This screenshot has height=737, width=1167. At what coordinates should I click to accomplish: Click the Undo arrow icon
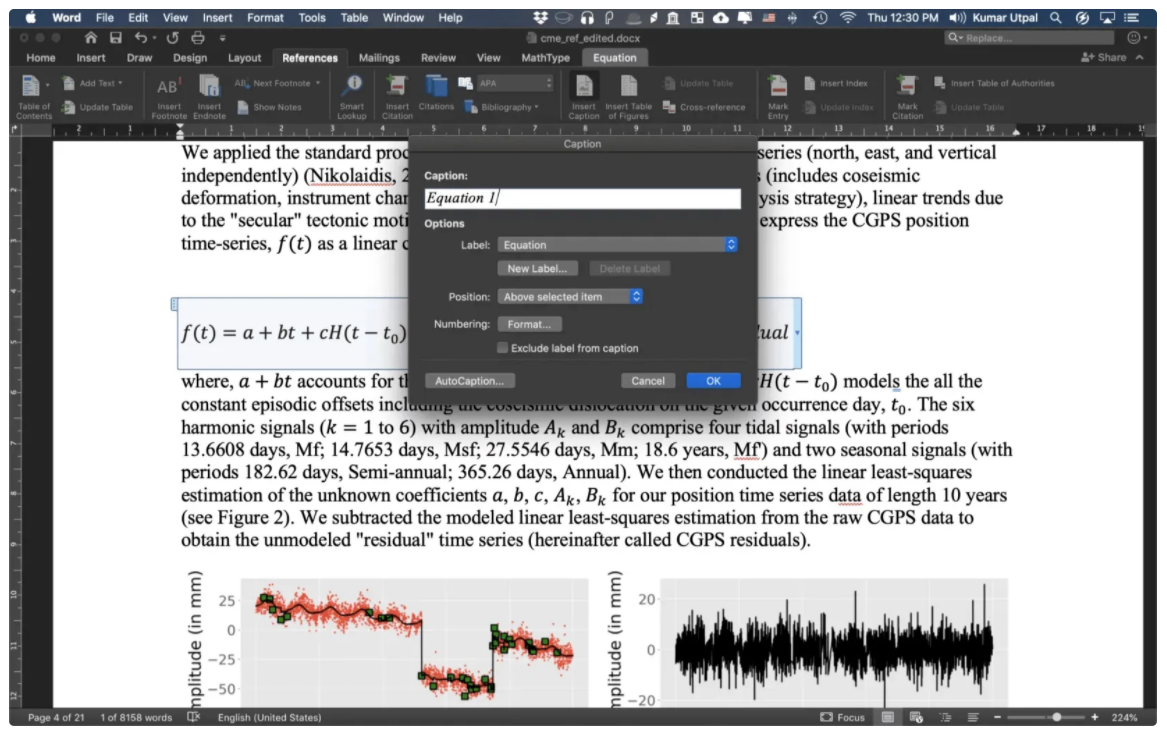(141, 37)
